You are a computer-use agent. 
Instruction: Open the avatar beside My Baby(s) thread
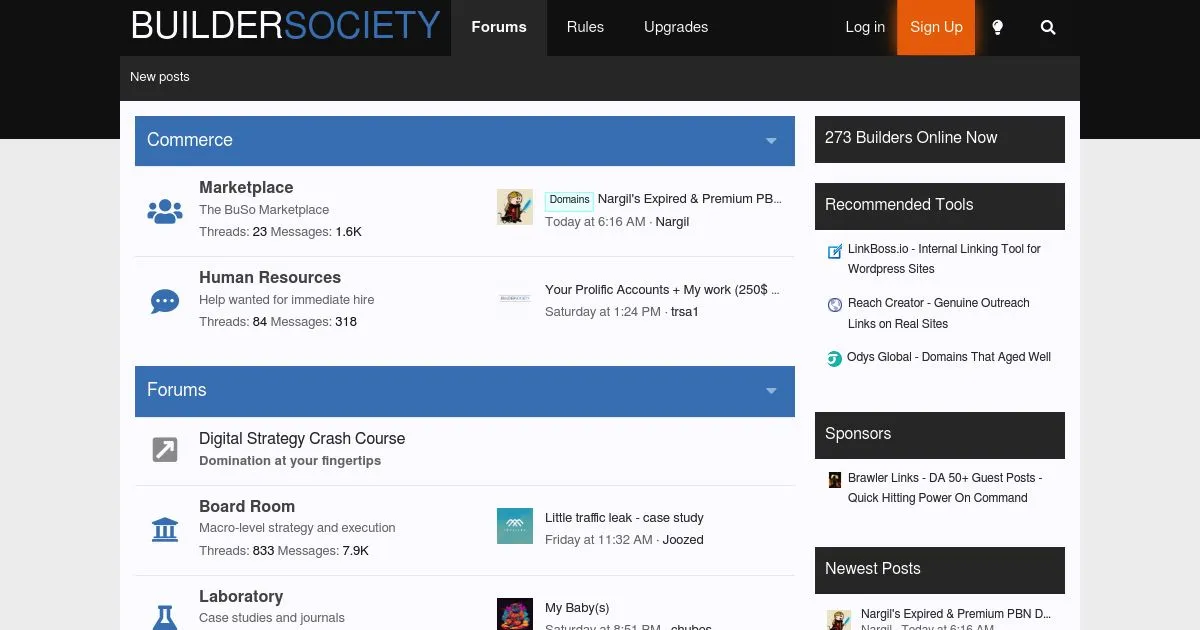(x=515, y=614)
